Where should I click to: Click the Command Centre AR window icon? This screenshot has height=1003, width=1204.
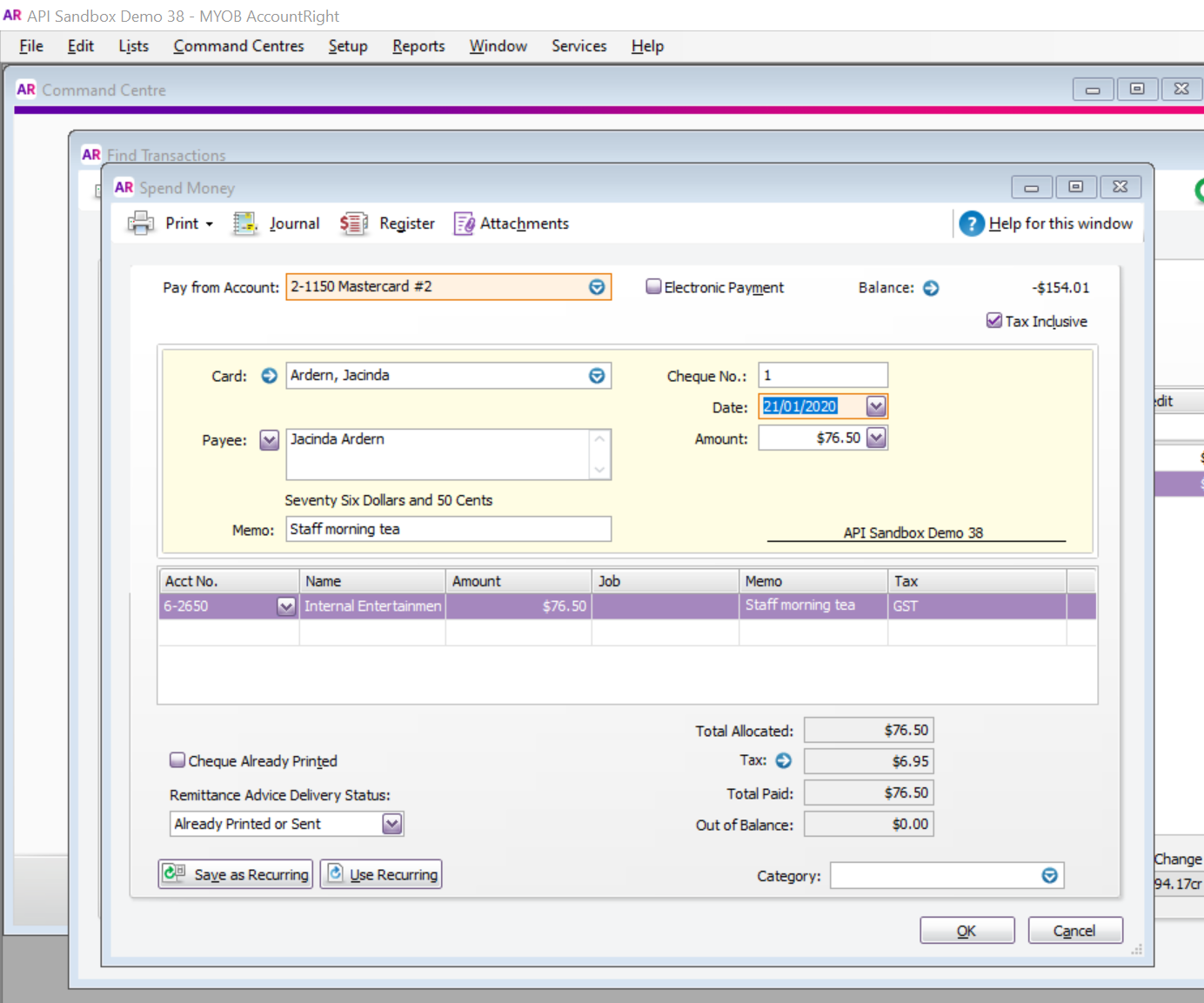click(x=26, y=89)
